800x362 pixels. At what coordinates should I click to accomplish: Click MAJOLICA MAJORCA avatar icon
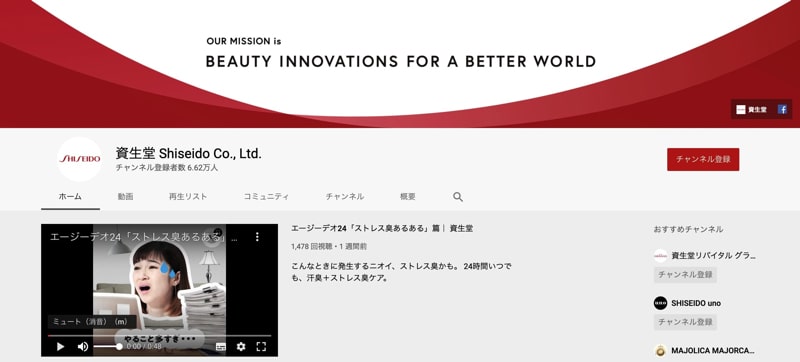pyautogui.click(x=660, y=351)
